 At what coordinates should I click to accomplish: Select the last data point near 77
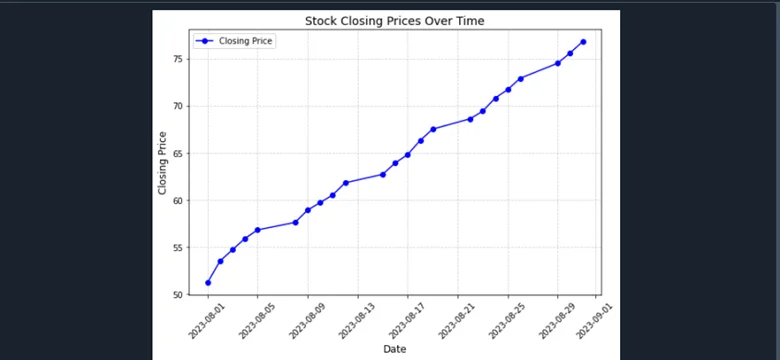click(x=583, y=42)
